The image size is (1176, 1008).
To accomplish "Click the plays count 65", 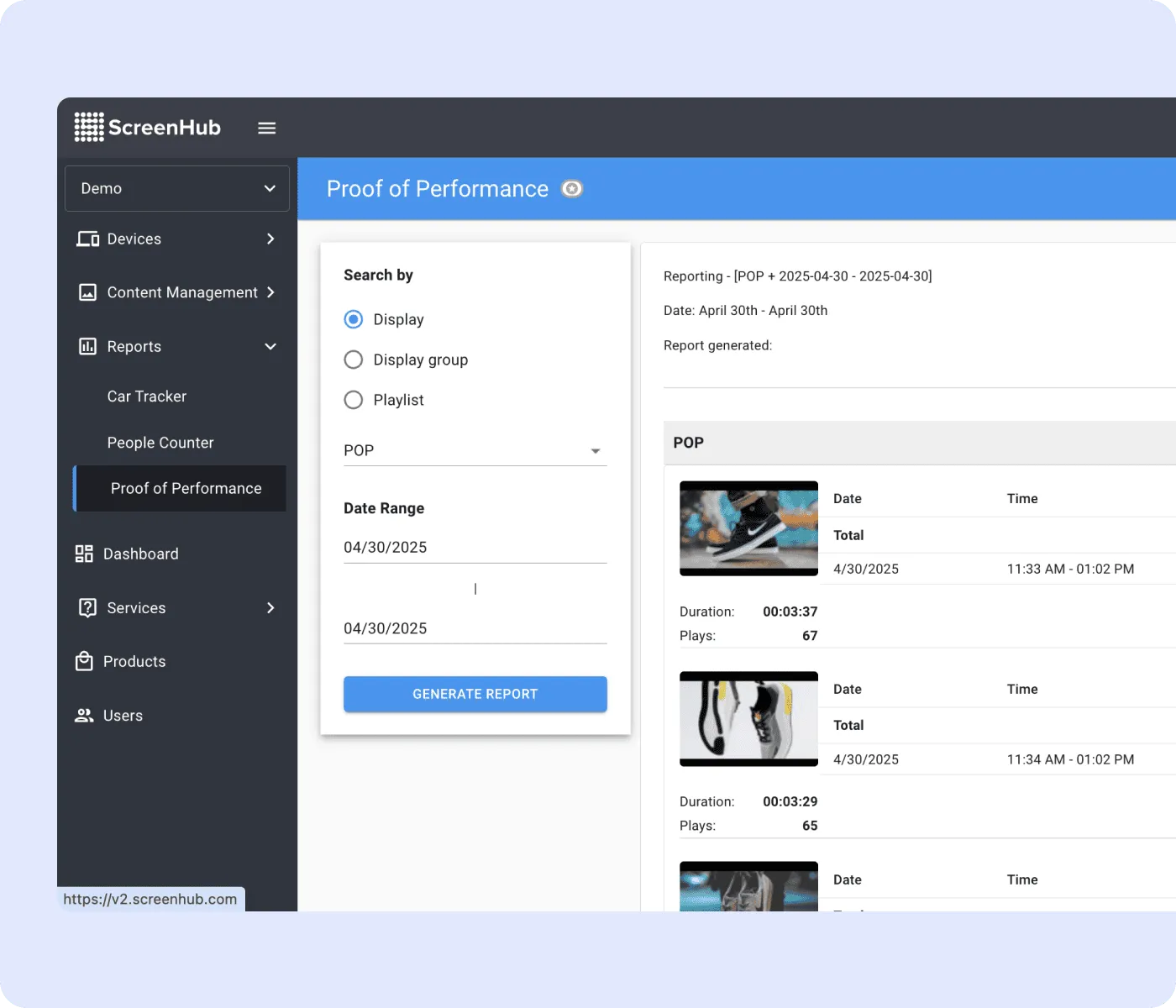I will click(810, 826).
